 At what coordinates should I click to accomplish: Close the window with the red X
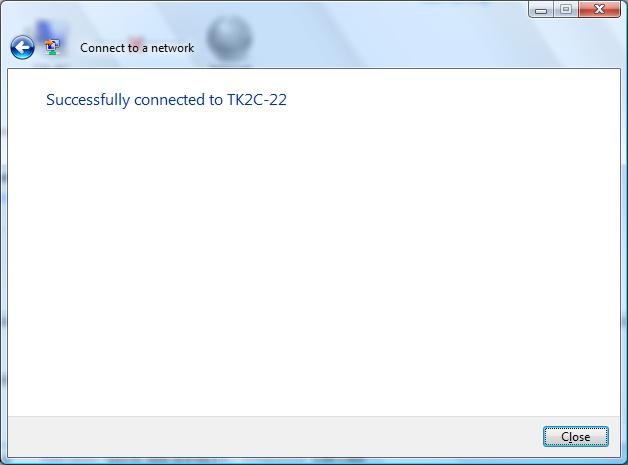point(599,10)
